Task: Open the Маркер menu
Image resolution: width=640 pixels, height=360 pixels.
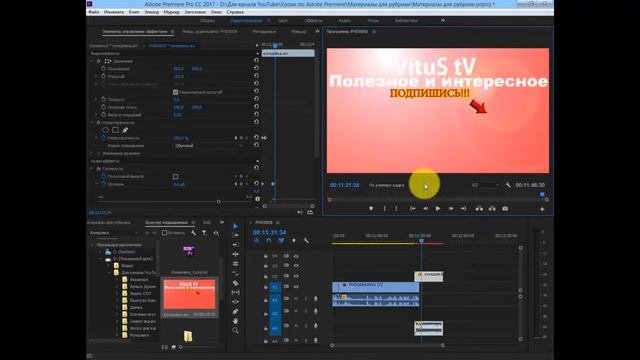Action: coord(171,12)
